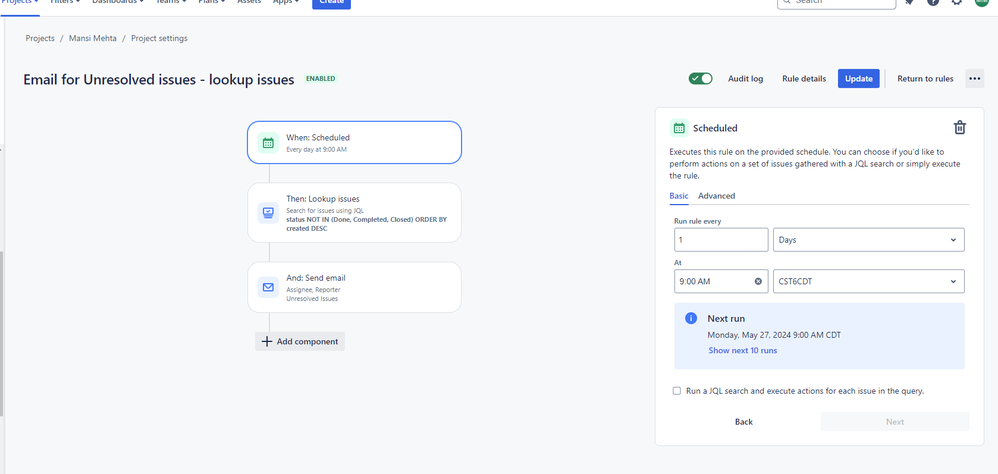Screen dimensions: 998x474
Task: Delete the Scheduled trigger with trash icon
Action: pos(960,127)
